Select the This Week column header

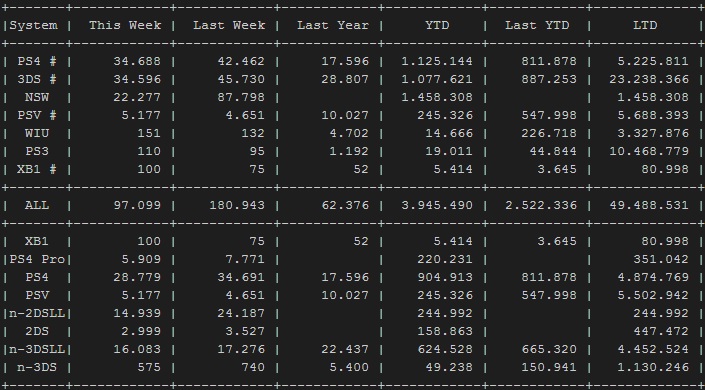tap(125, 25)
